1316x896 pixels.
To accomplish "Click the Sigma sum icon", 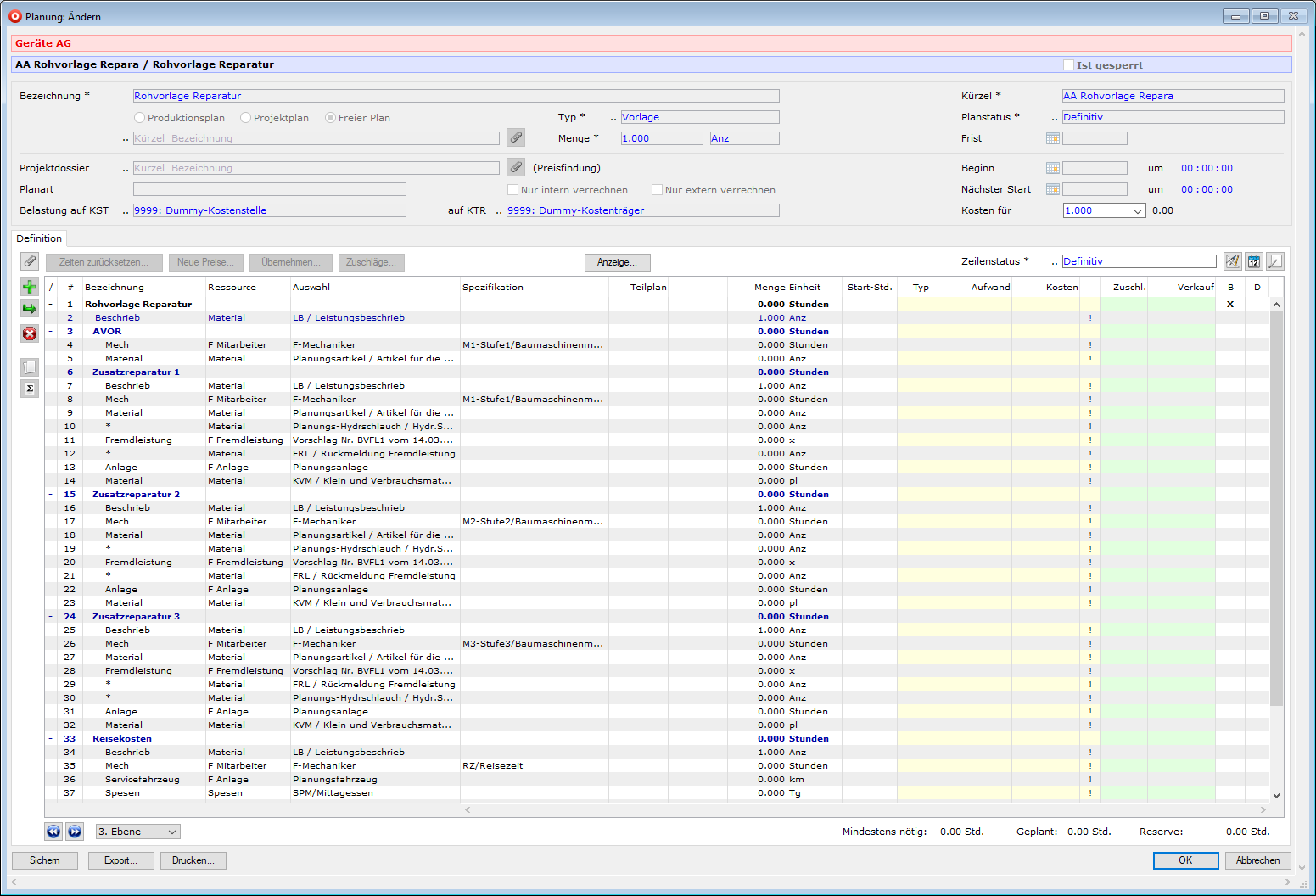I will [x=30, y=389].
